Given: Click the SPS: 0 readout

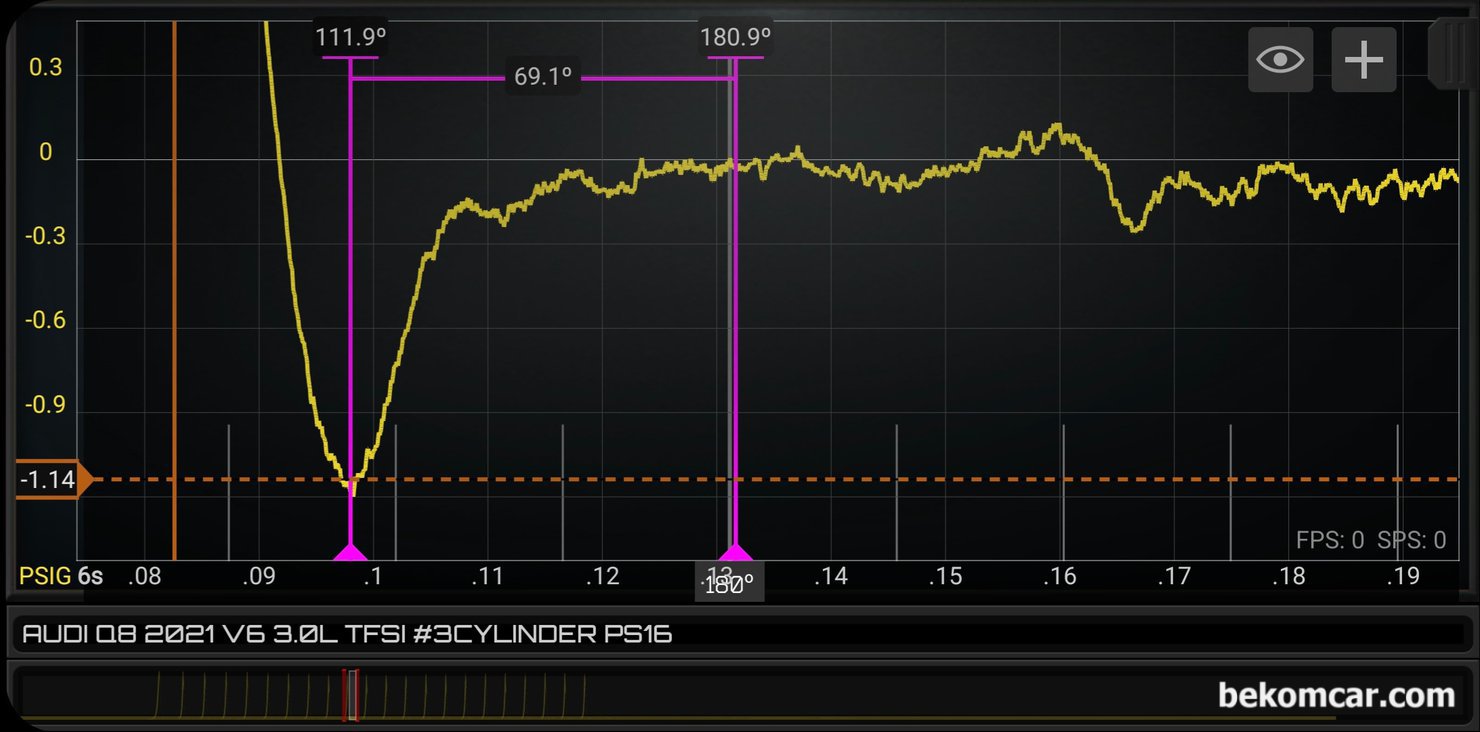Looking at the screenshot, I should pos(1411,541).
